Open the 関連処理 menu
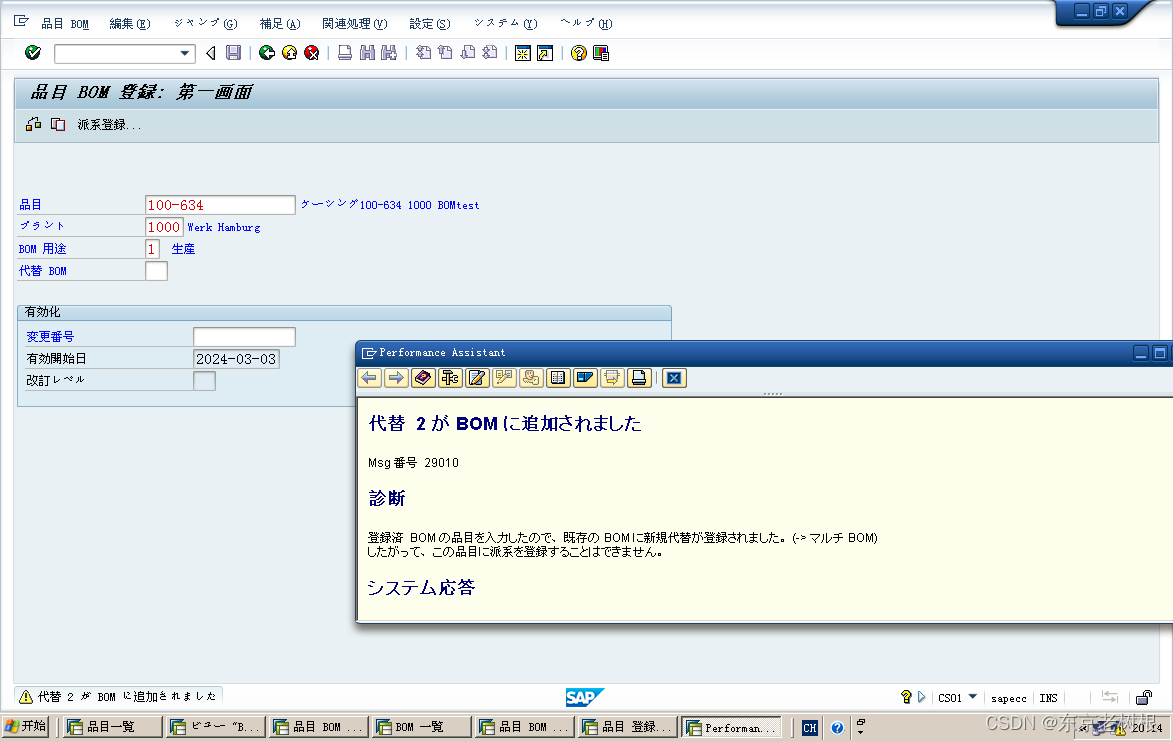Viewport: 1173px width, 742px height. tap(354, 22)
